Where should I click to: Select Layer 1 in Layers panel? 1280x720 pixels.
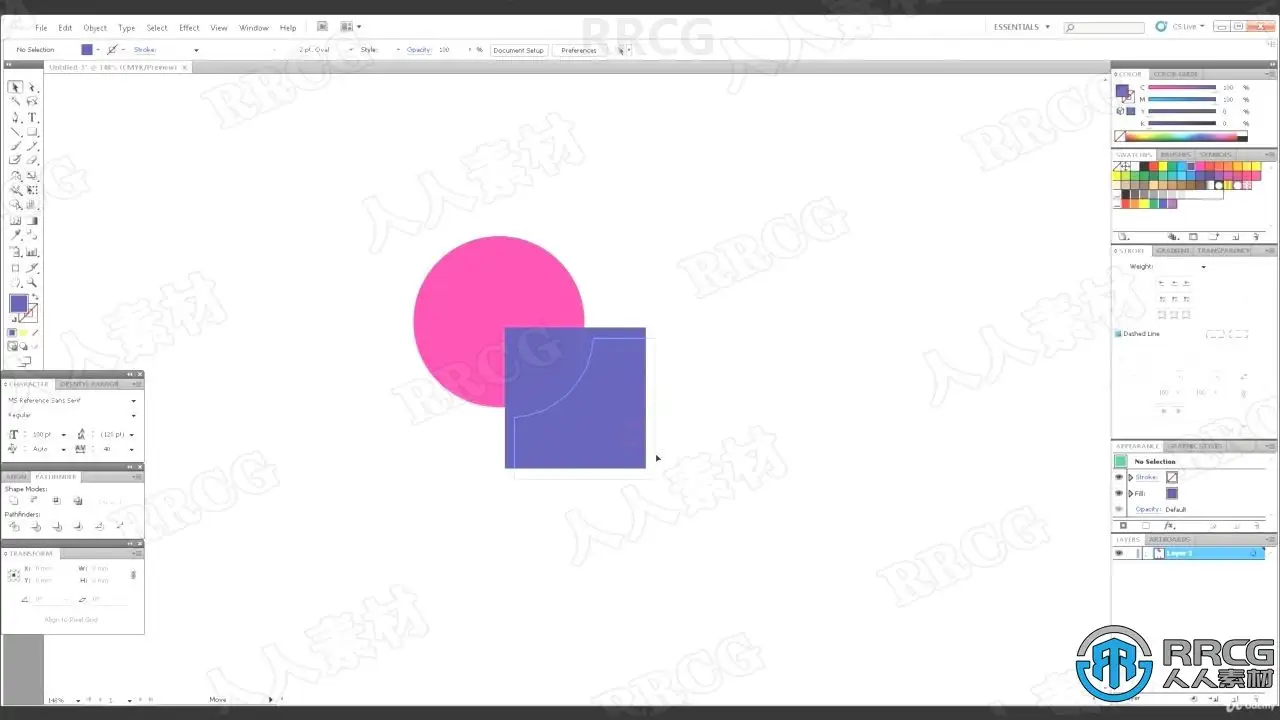1205,553
